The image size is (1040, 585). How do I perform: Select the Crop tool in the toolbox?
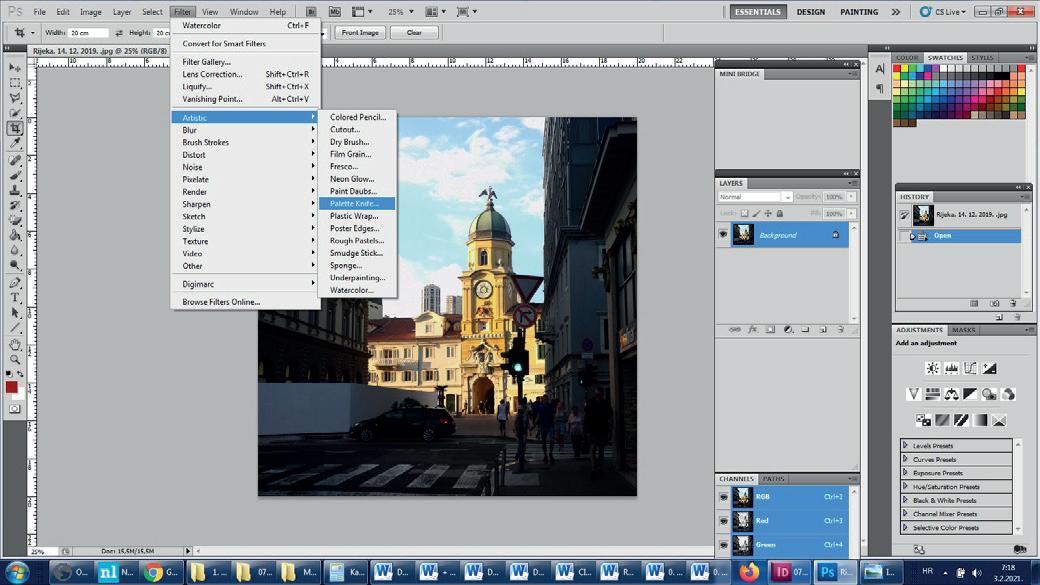(15, 129)
